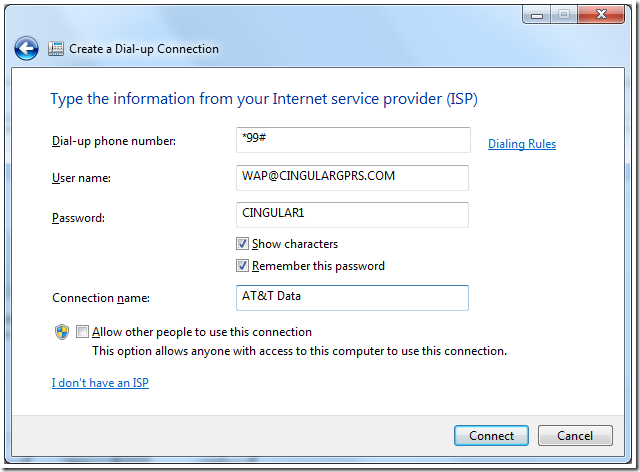
Task: Click the Show characters label text
Action: pos(295,244)
